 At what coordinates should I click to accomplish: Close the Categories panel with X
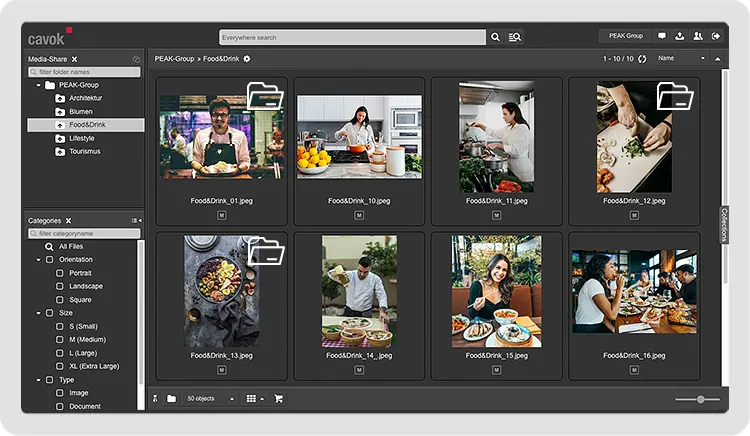[x=68, y=221]
